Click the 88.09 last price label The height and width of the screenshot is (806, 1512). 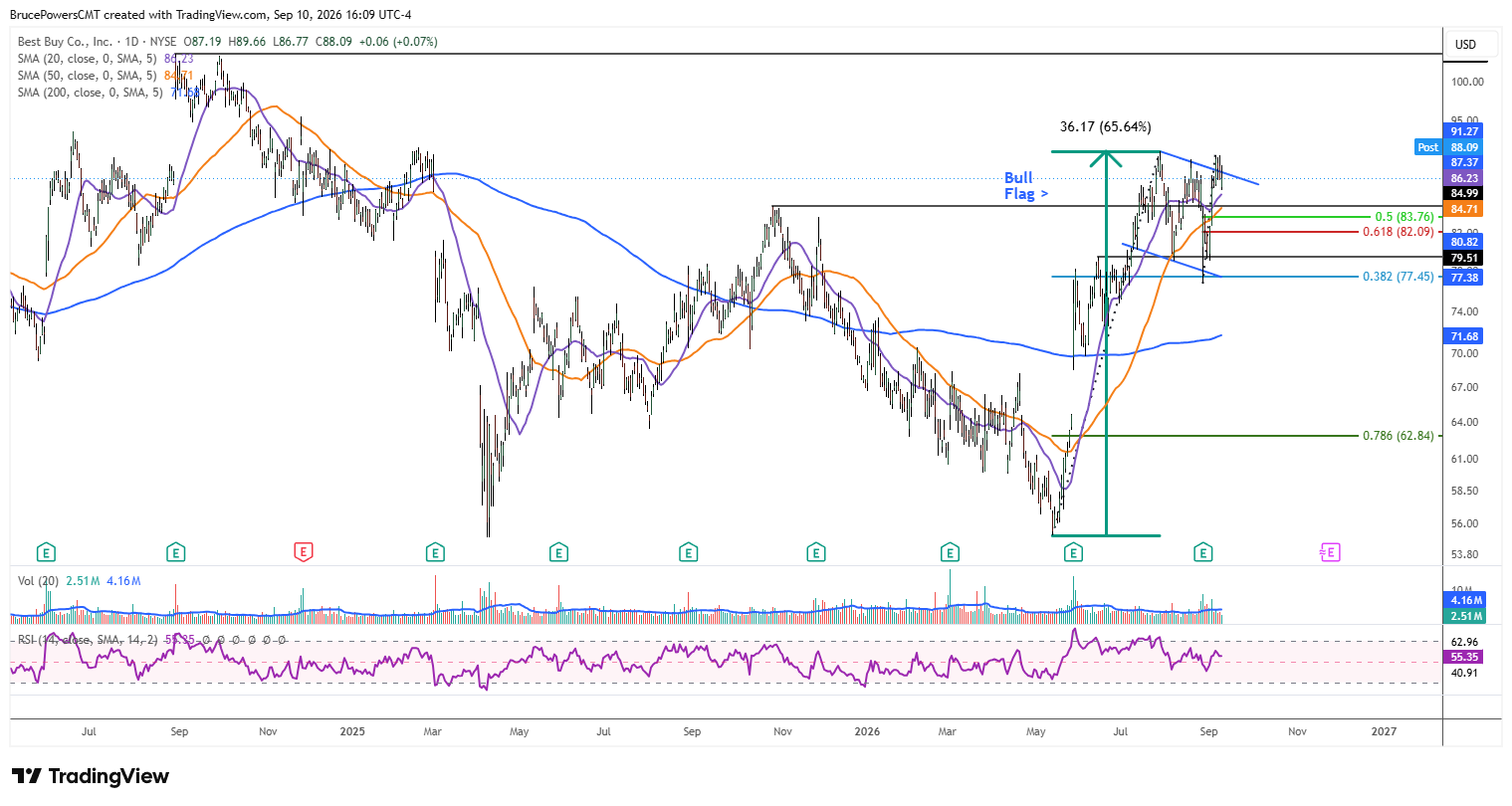pyautogui.click(x=1463, y=147)
